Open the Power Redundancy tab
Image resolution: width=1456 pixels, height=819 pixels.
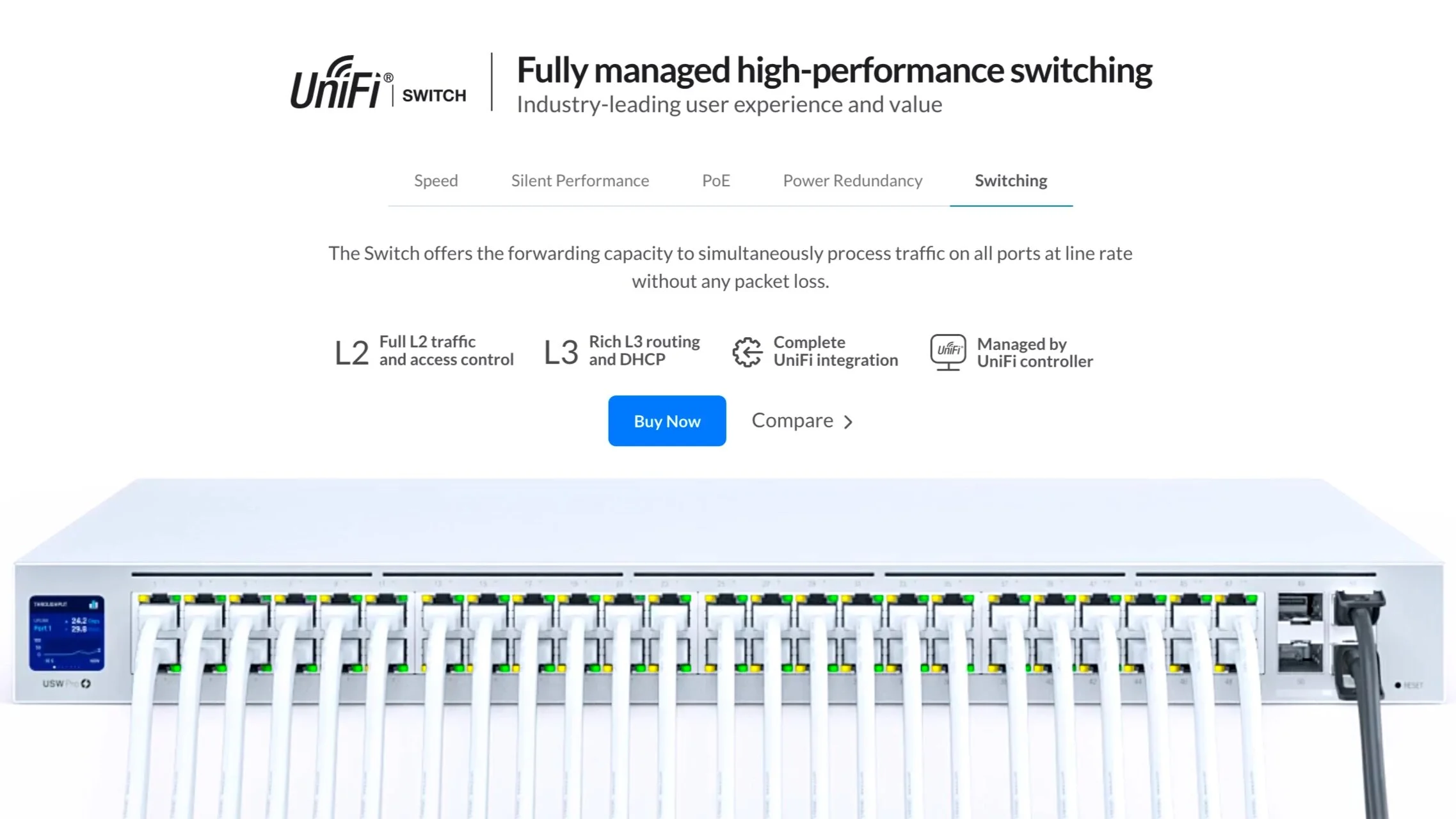[x=852, y=181]
